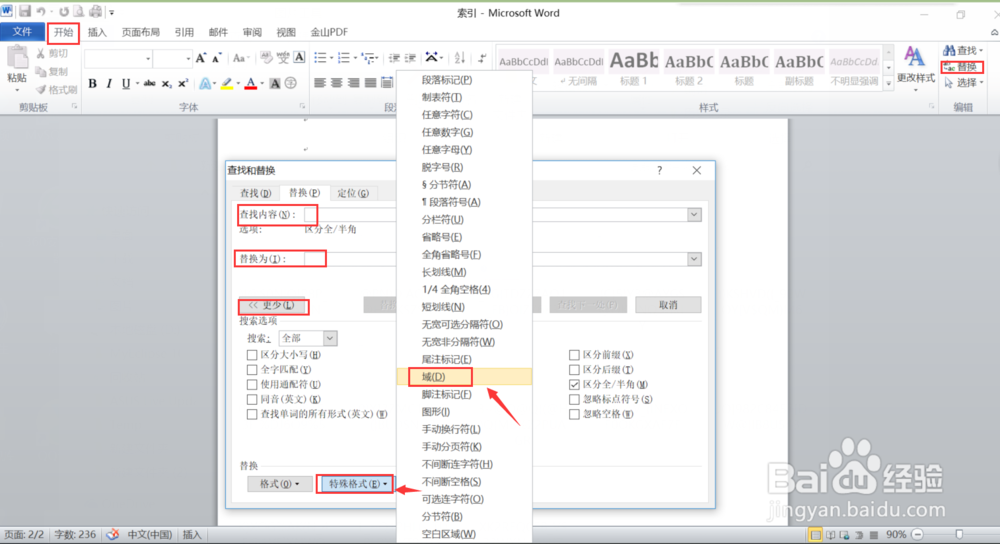The image size is (1000, 544).
Task: Click the numbered list icon
Action: pyautogui.click(x=344, y=59)
